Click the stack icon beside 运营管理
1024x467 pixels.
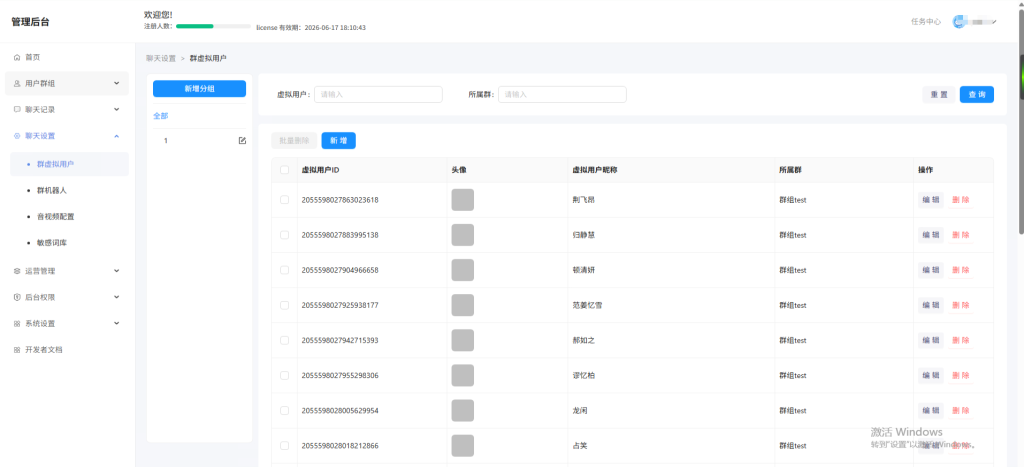(x=17, y=271)
